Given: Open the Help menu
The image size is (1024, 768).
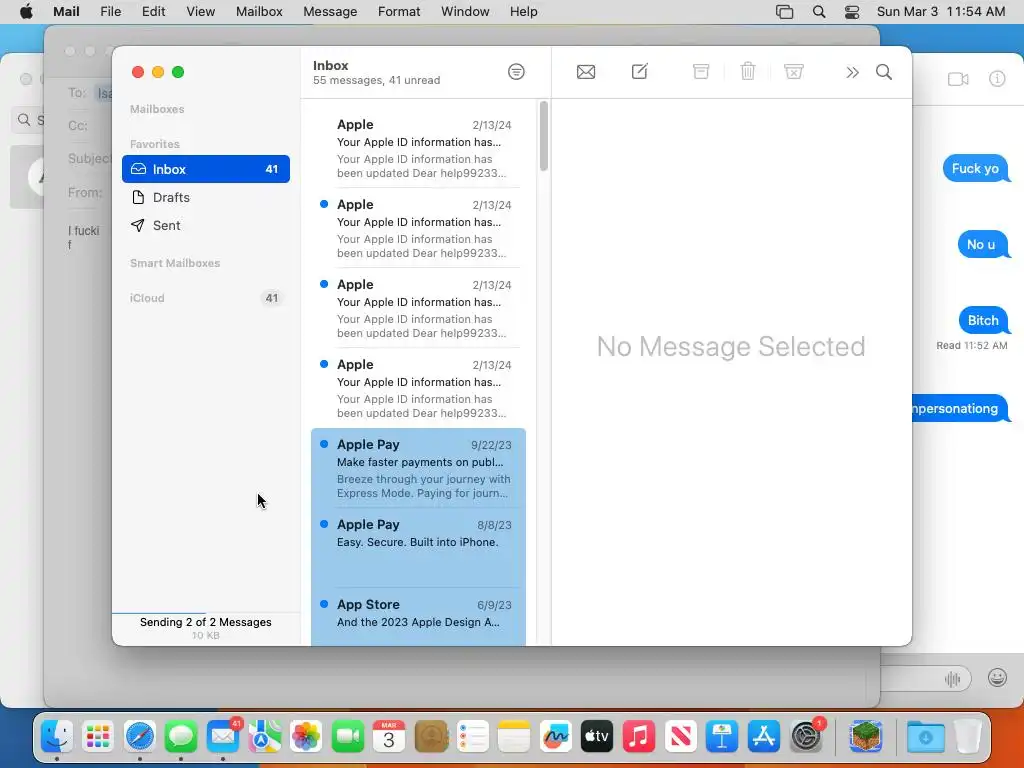Looking at the screenshot, I should coord(523,12).
